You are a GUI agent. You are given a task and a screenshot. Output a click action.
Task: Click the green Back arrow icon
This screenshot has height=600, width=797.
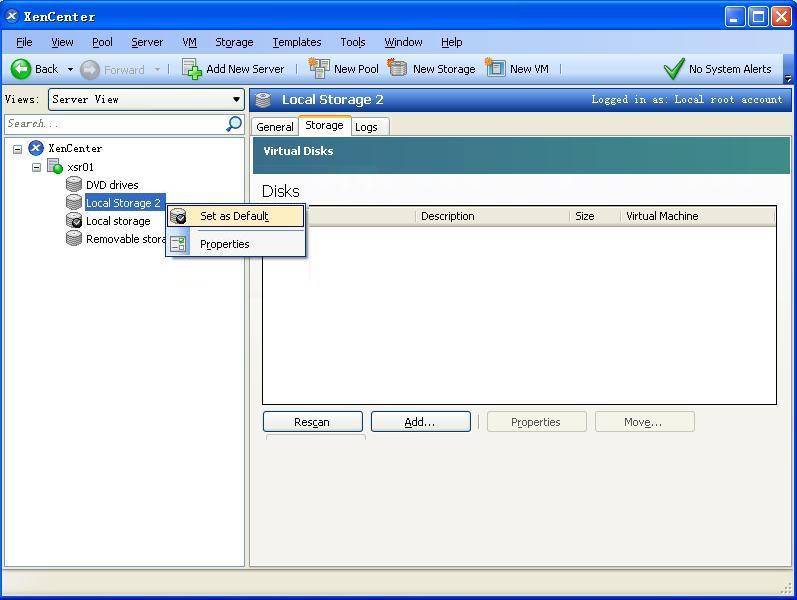click(x=21, y=69)
